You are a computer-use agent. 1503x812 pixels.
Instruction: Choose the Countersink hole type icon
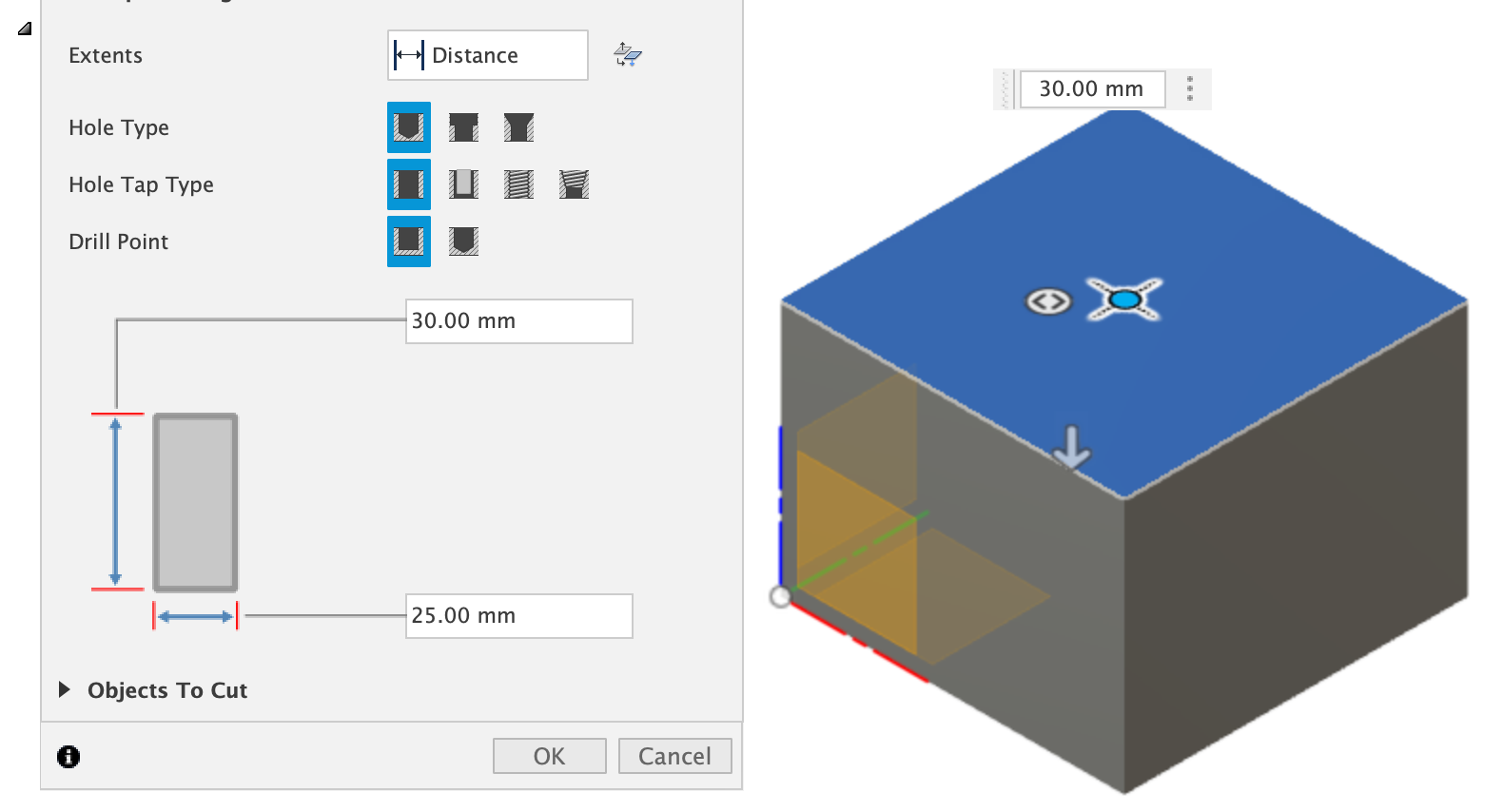point(518,127)
